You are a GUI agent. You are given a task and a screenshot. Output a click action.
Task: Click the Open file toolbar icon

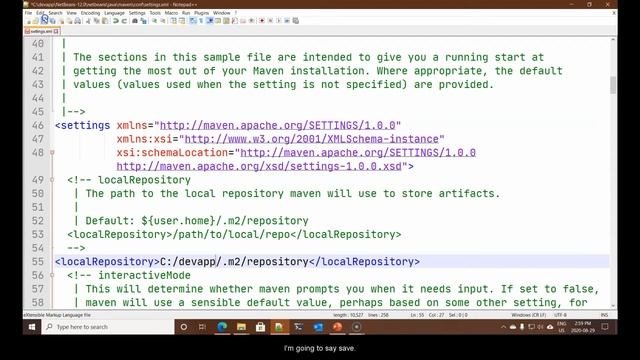[x=36, y=20]
